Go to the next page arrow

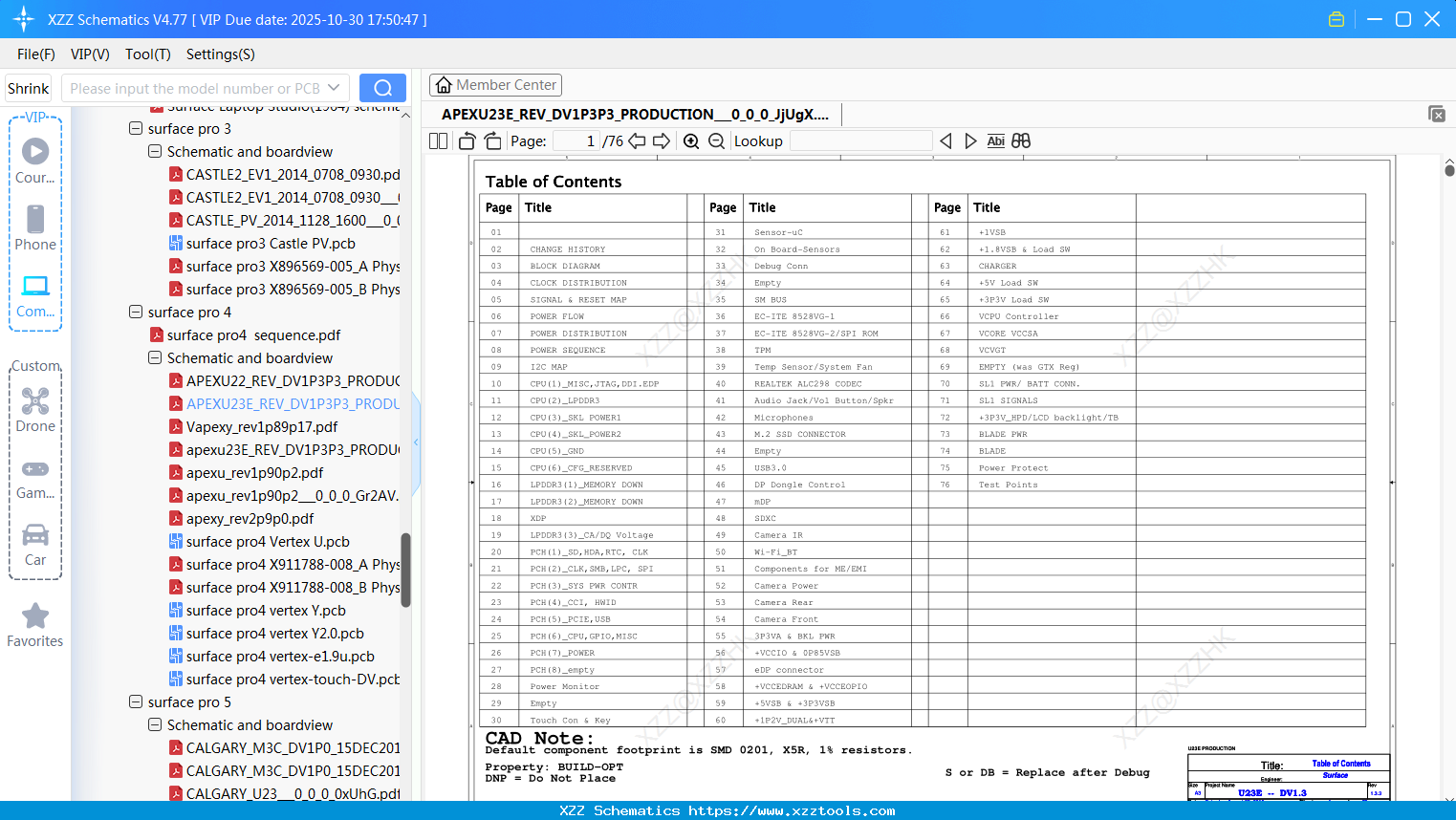pyautogui.click(x=662, y=141)
